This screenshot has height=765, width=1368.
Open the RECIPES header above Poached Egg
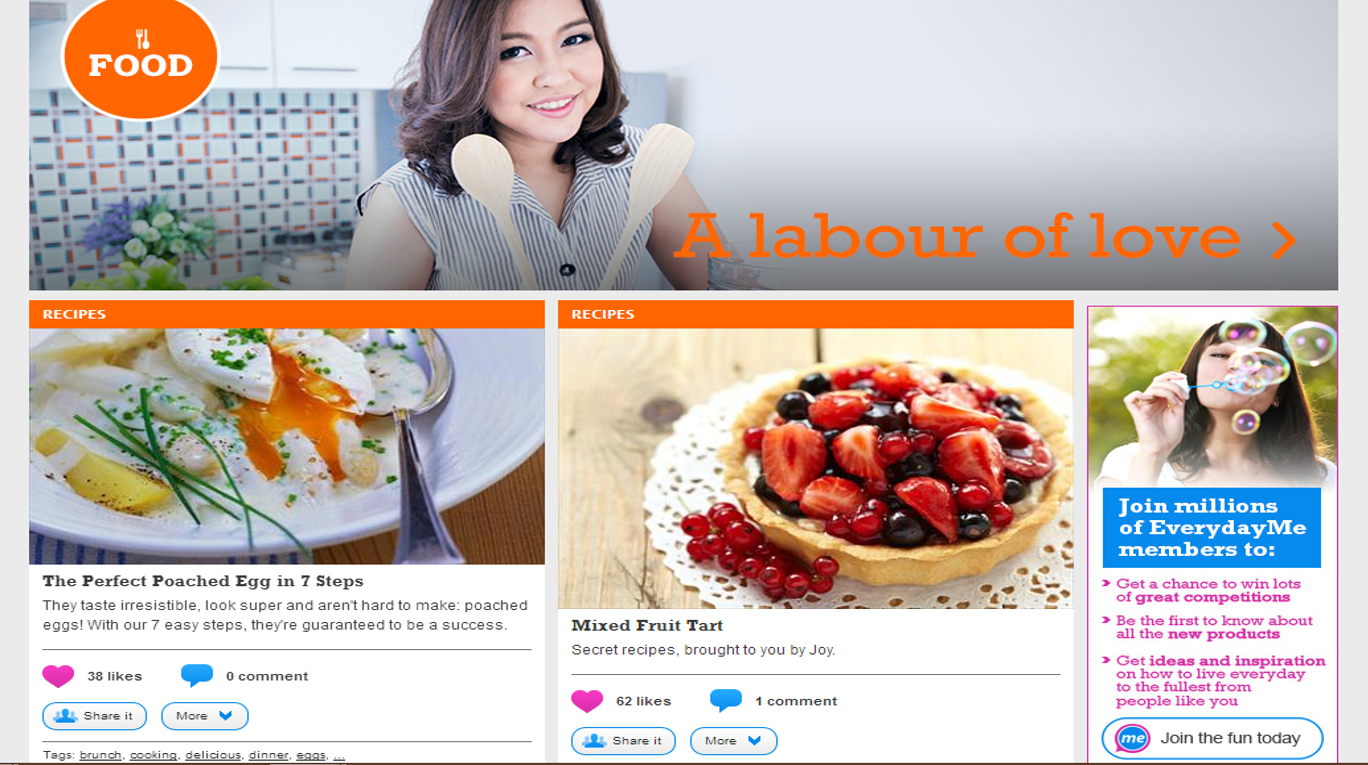[287, 314]
